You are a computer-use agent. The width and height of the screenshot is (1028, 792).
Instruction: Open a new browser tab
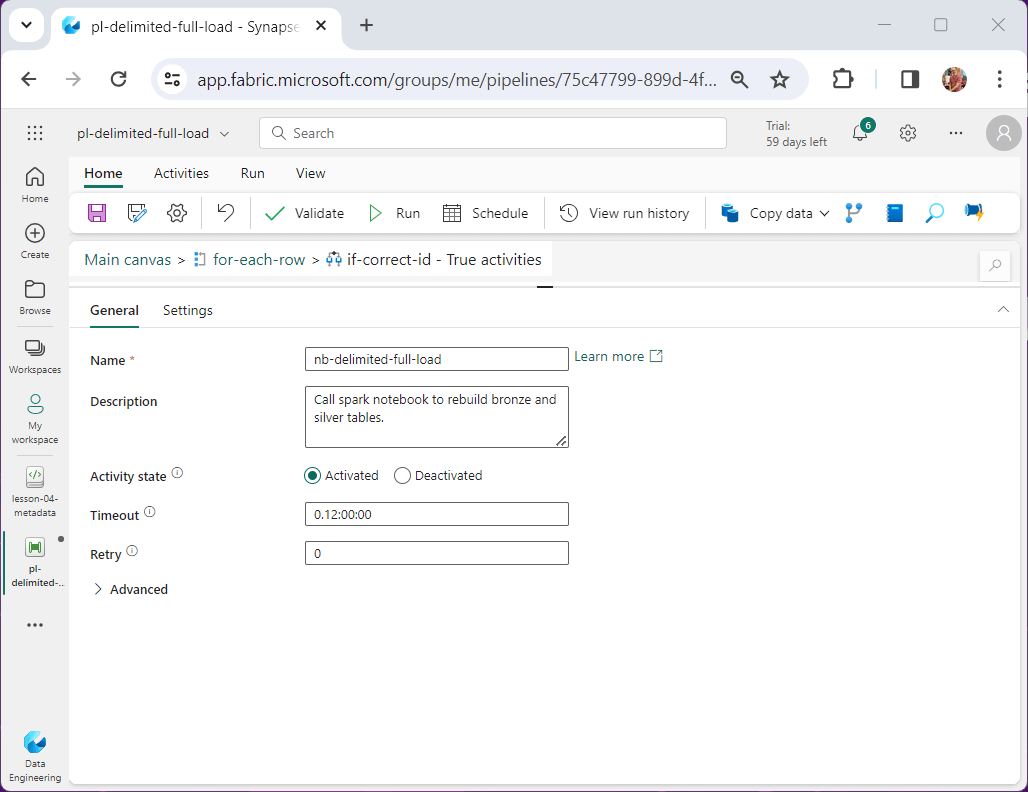366,26
